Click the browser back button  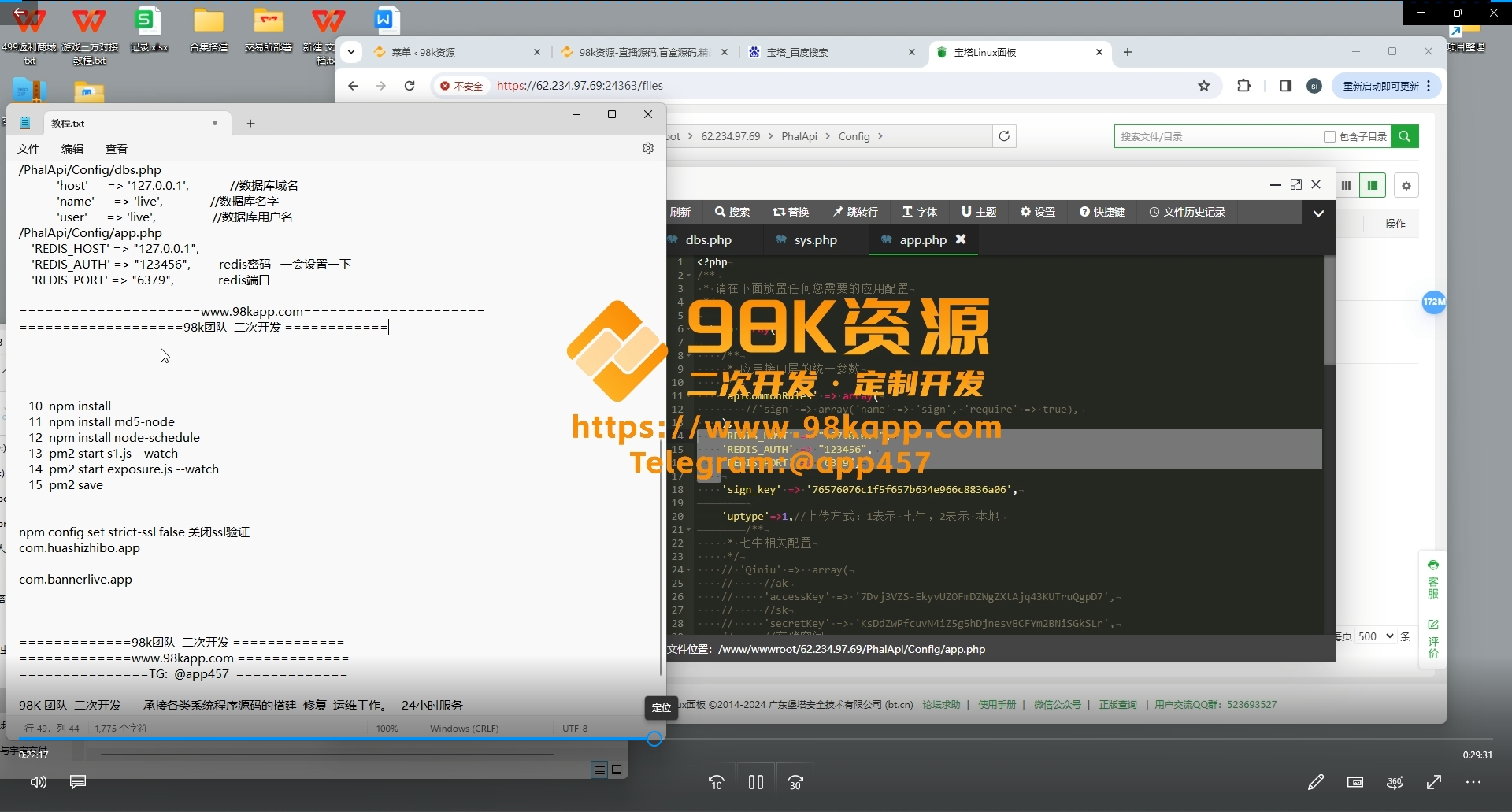click(353, 86)
